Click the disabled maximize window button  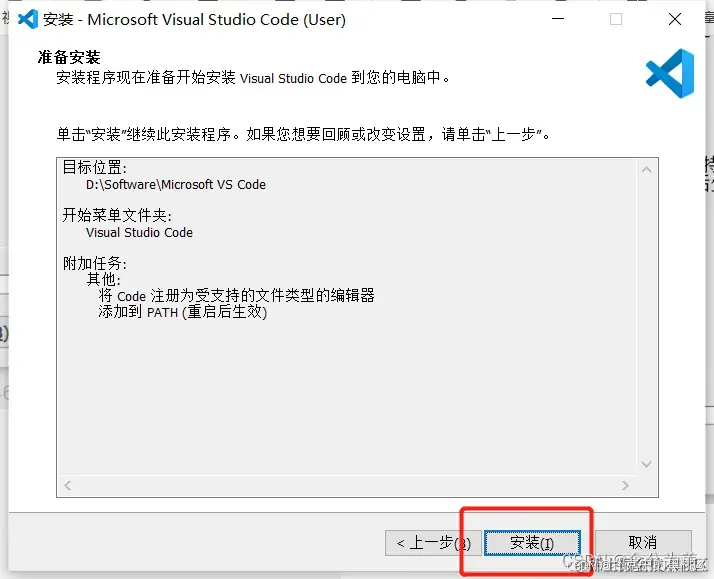pos(616,19)
